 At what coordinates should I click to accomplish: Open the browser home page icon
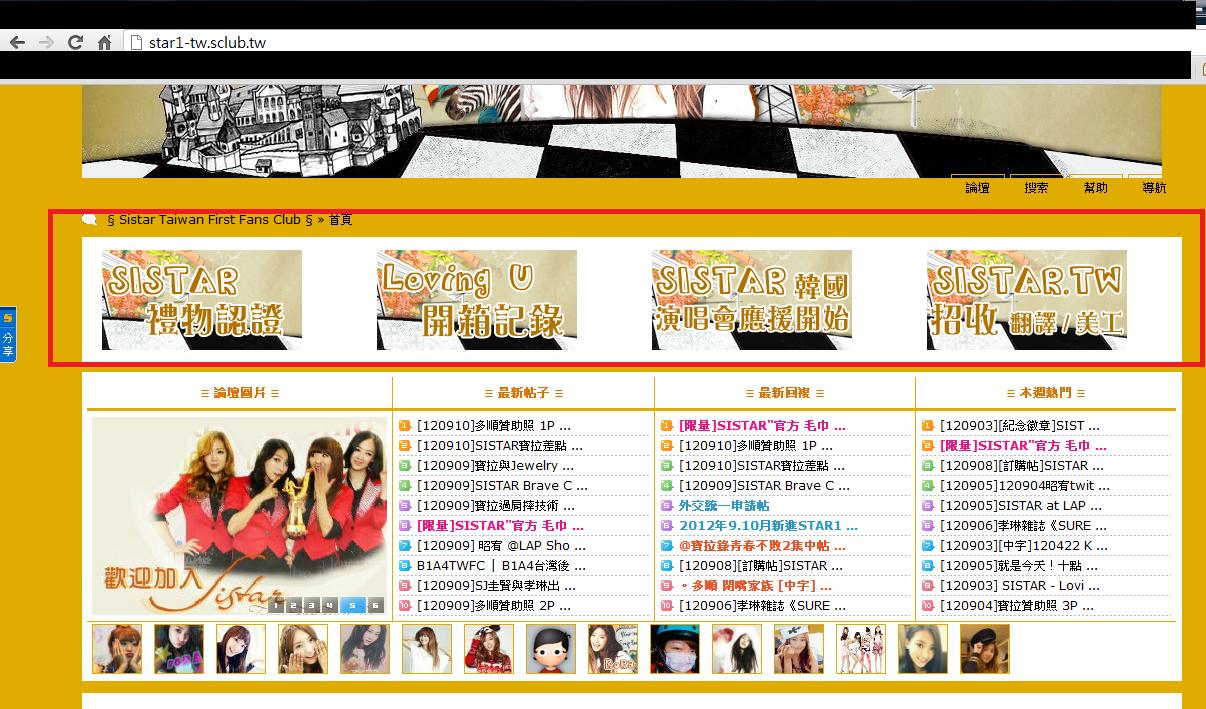[x=104, y=43]
